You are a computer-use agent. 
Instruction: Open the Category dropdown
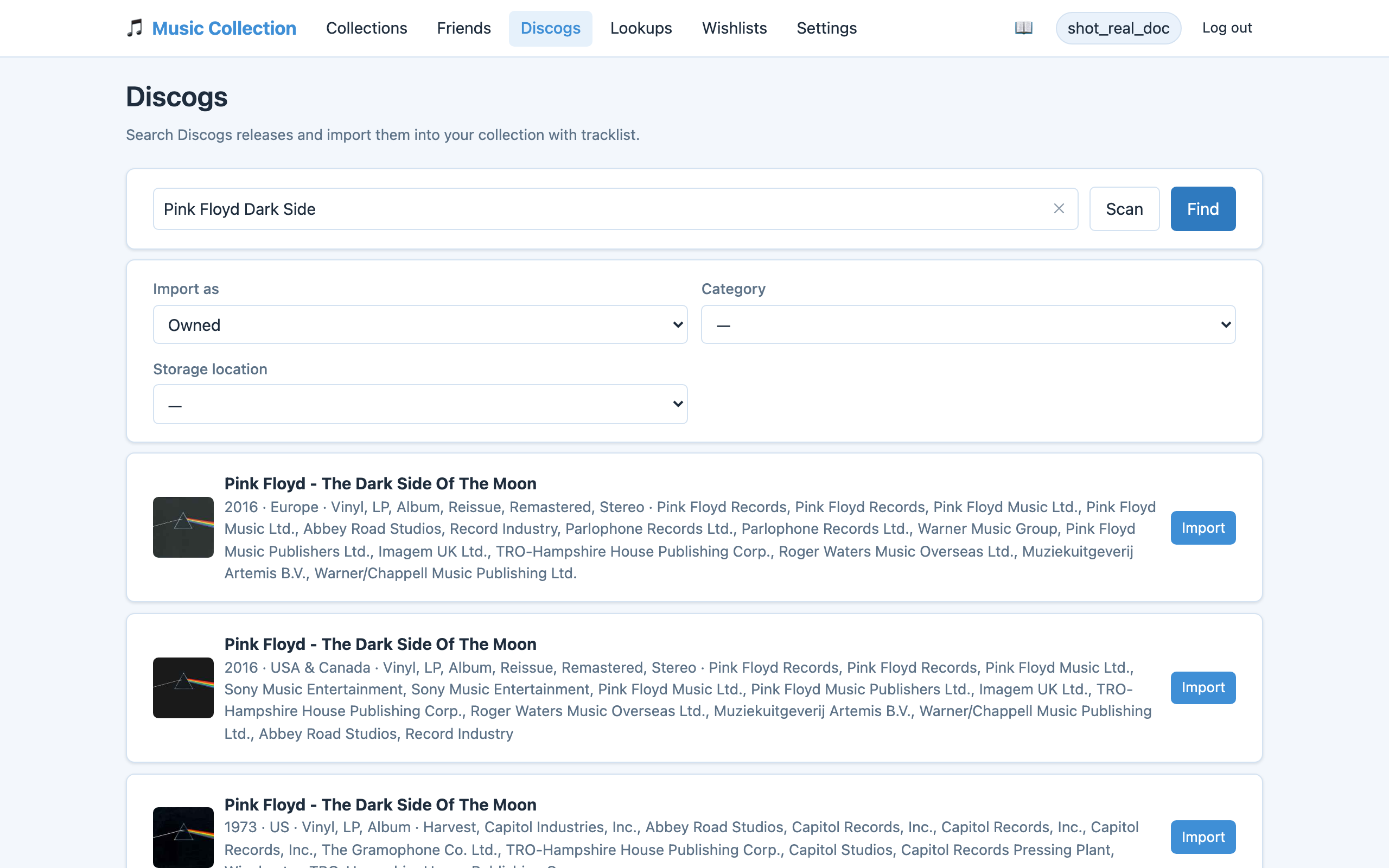click(969, 324)
